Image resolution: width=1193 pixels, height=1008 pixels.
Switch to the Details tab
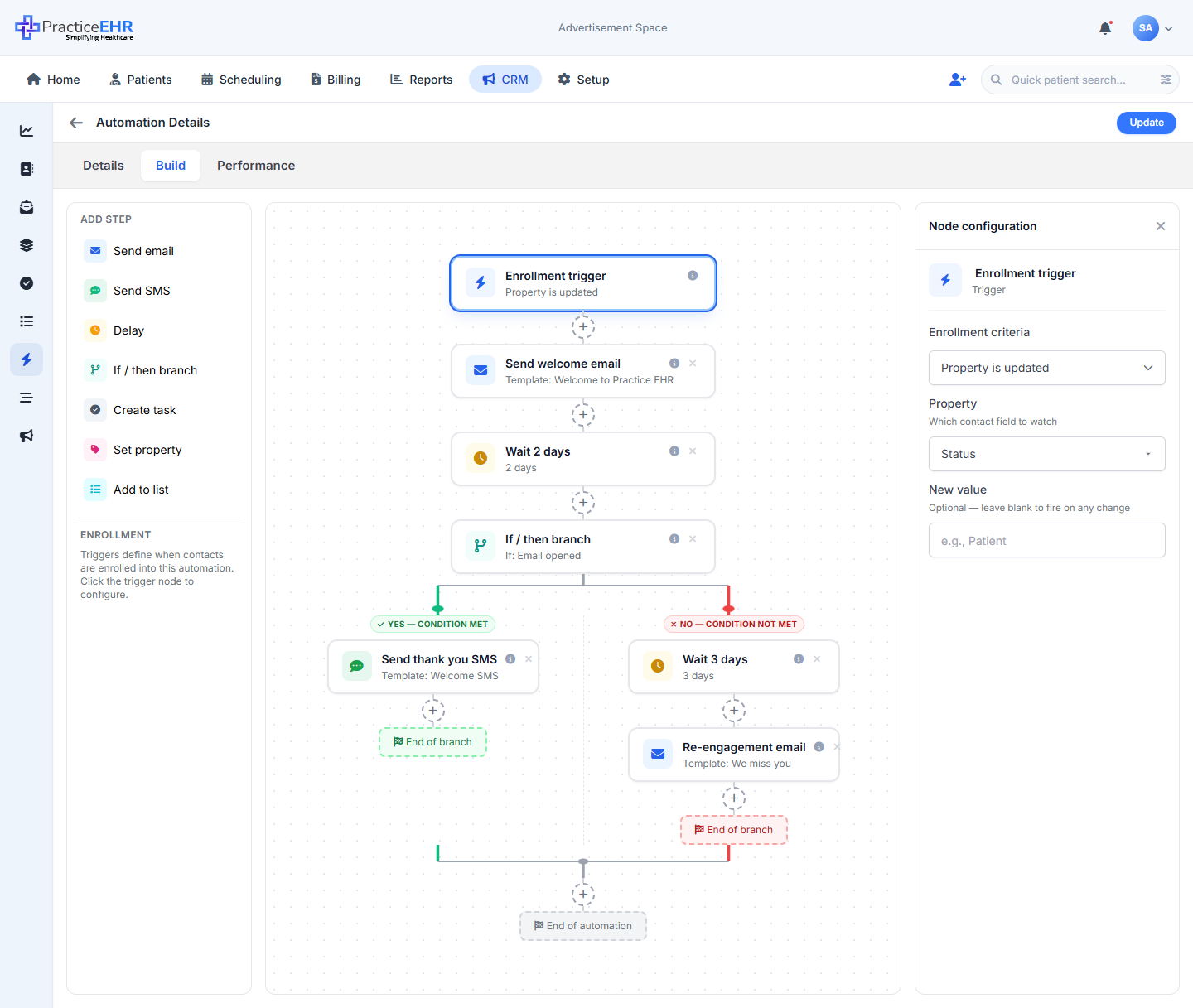coord(104,166)
